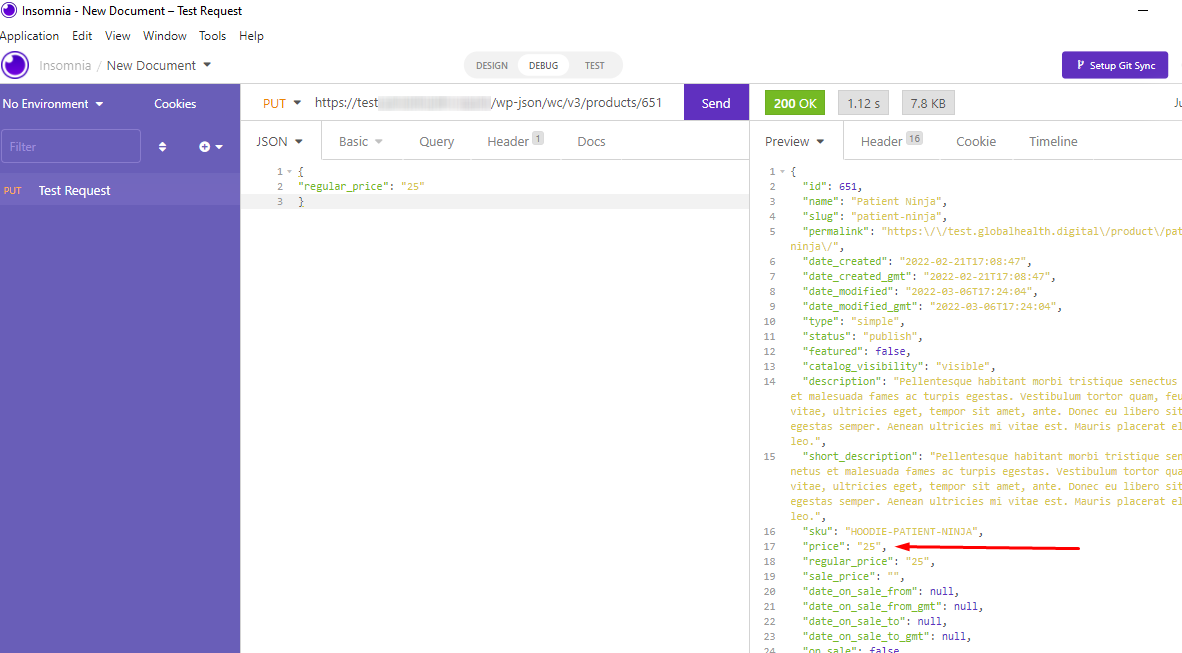Click the Filter input field in sidebar
This screenshot has width=1182, height=653.
point(71,146)
